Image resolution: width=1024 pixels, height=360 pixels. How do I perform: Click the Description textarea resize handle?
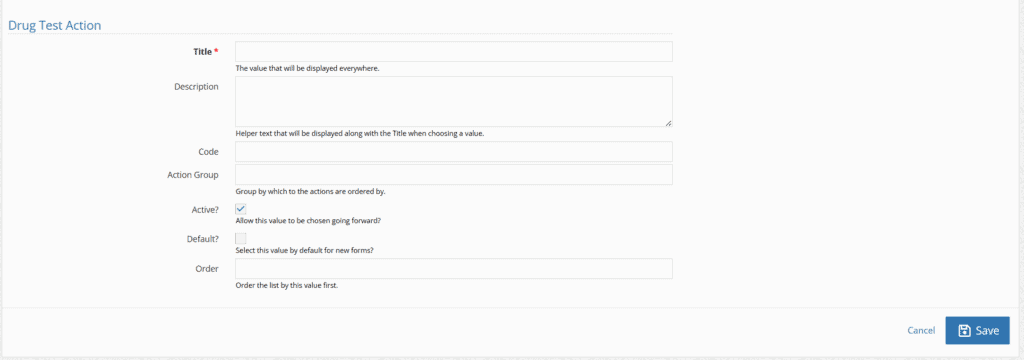668,122
